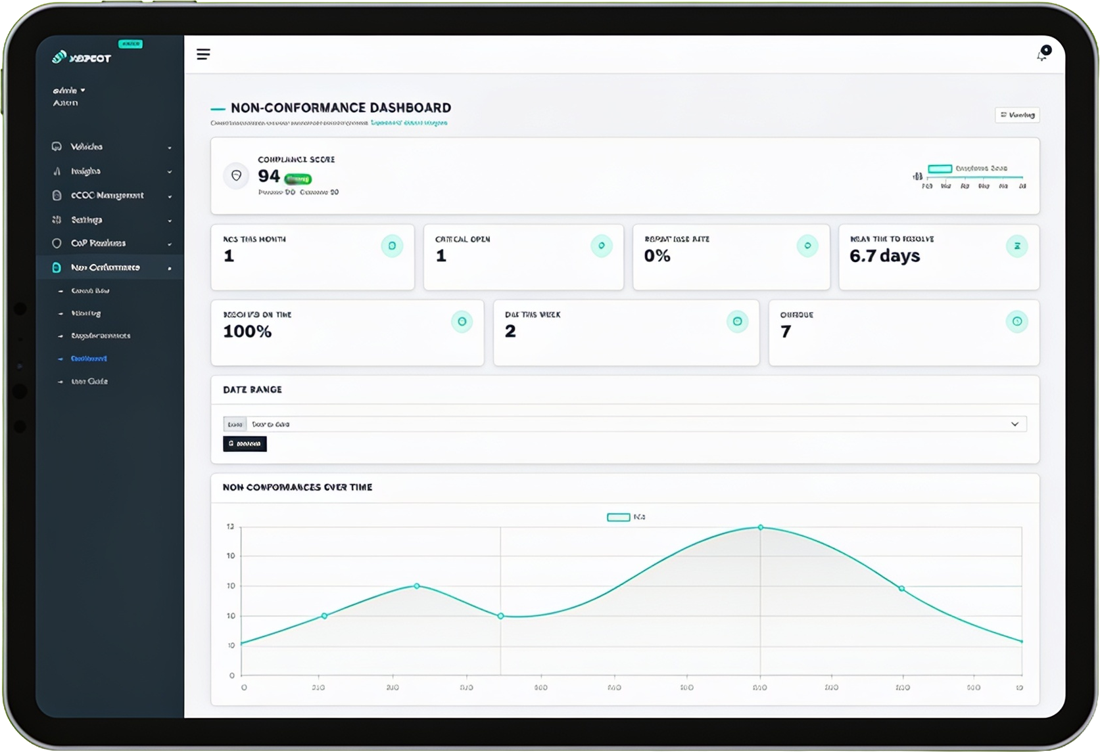
Task: Click the Insights sidebar icon
Action: (57, 171)
